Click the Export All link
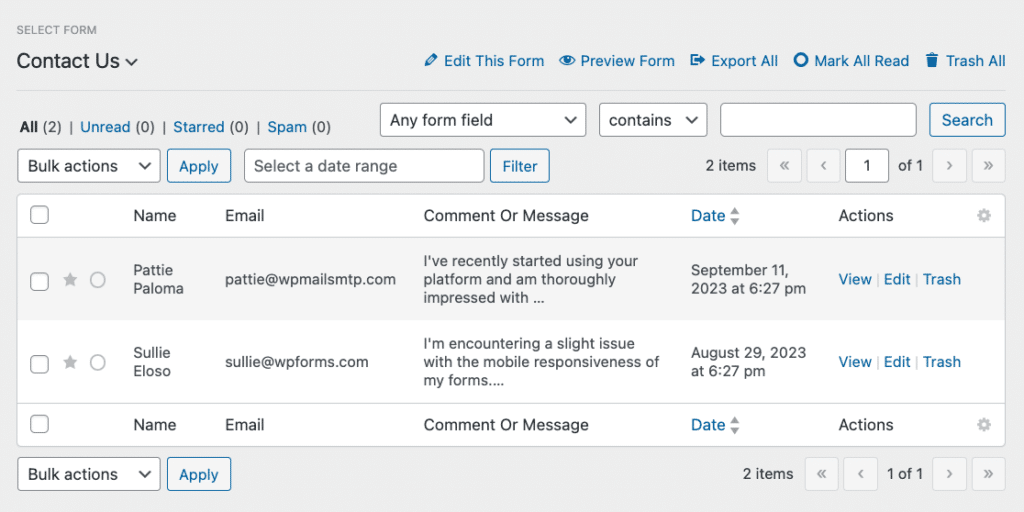This screenshot has width=1024, height=512. click(x=734, y=61)
